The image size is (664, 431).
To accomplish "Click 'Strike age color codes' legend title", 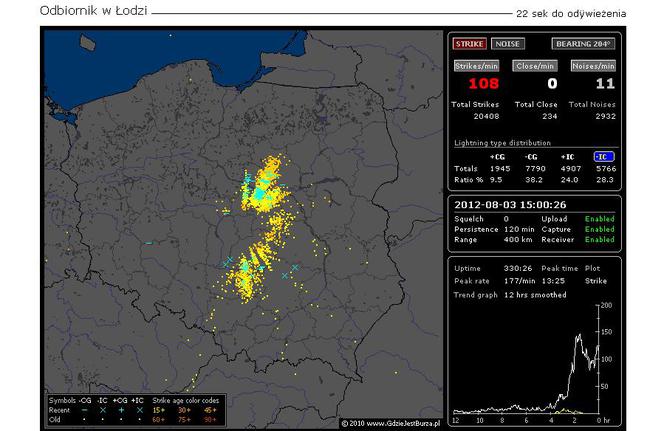I will pos(185,400).
